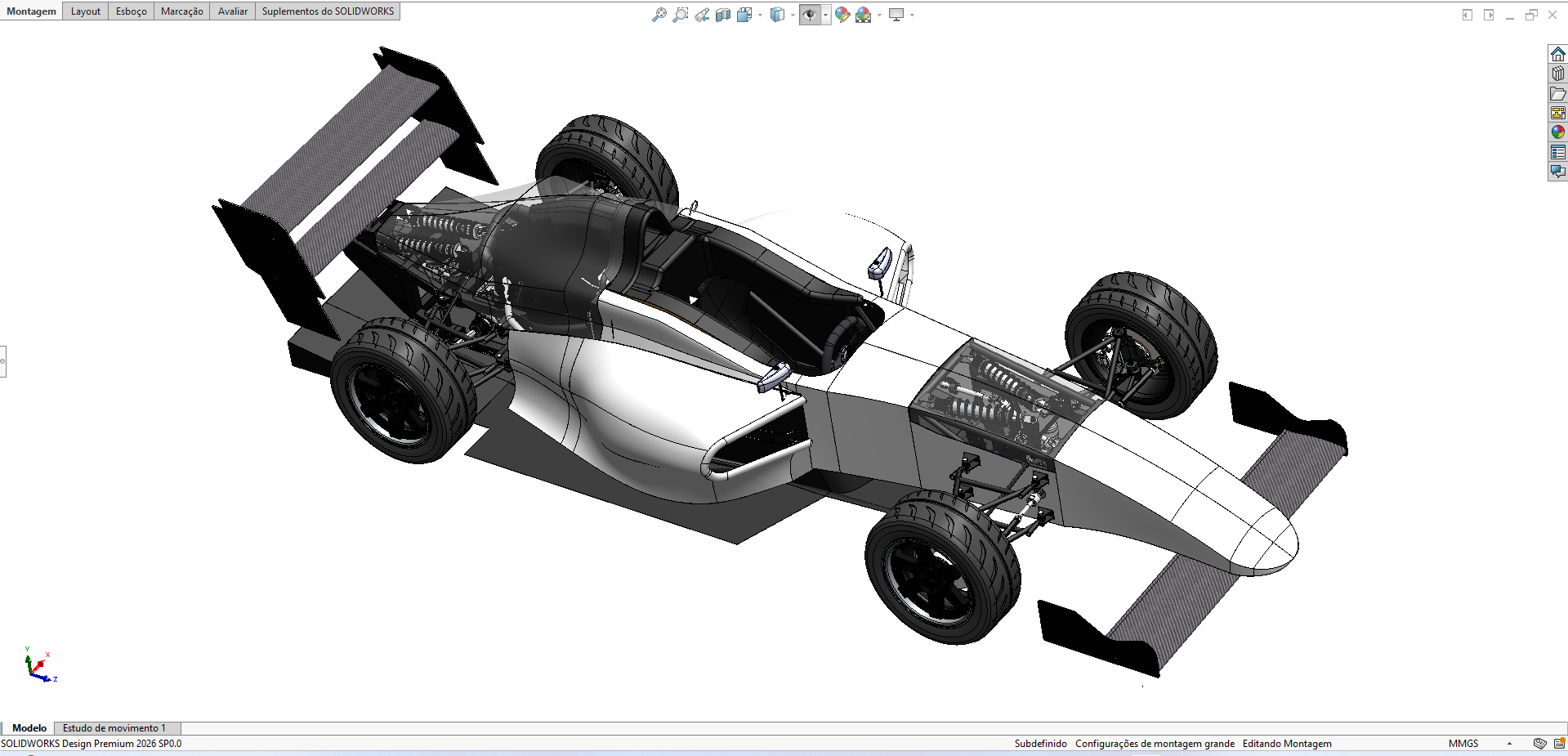Open the View Palette pane
Image resolution: width=1568 pixels, height=756 pixels.
click(x=1557, y=113)
